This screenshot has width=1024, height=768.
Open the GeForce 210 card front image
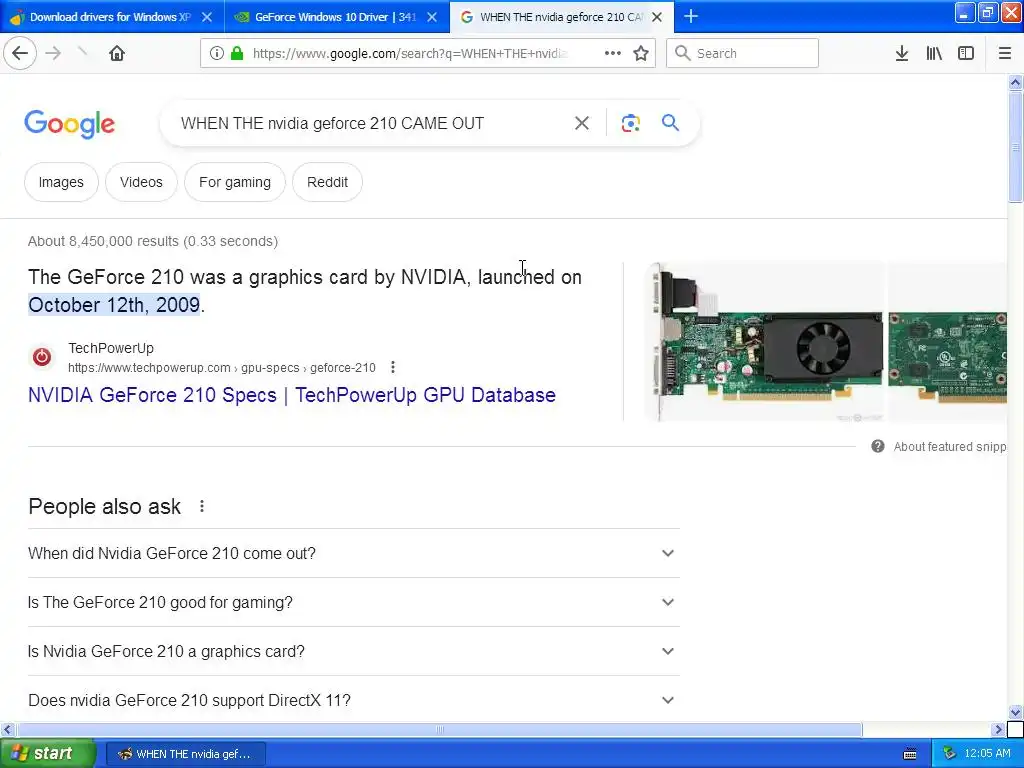coord(764,342)
